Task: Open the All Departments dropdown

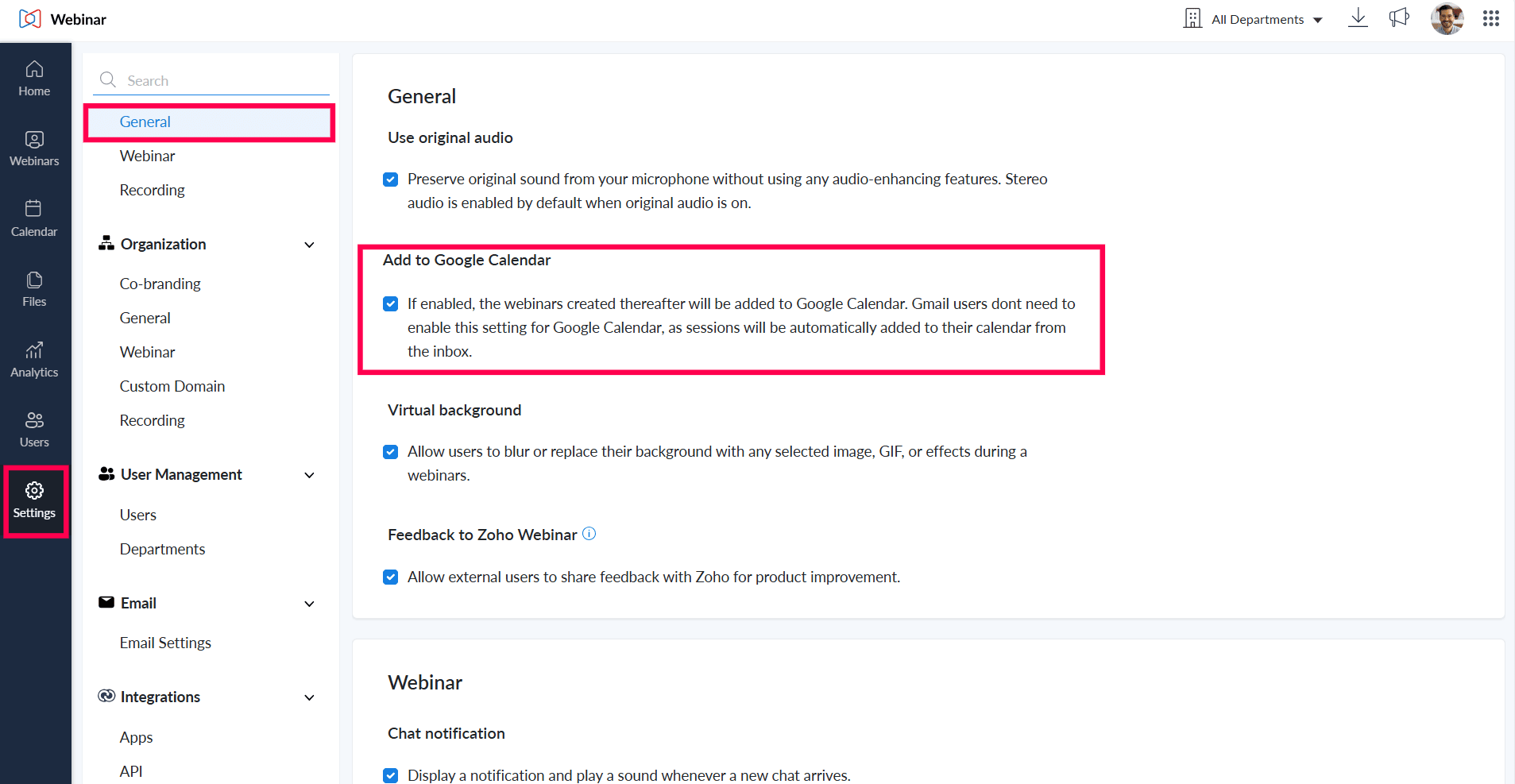Action: click(x=1253, y=19)
